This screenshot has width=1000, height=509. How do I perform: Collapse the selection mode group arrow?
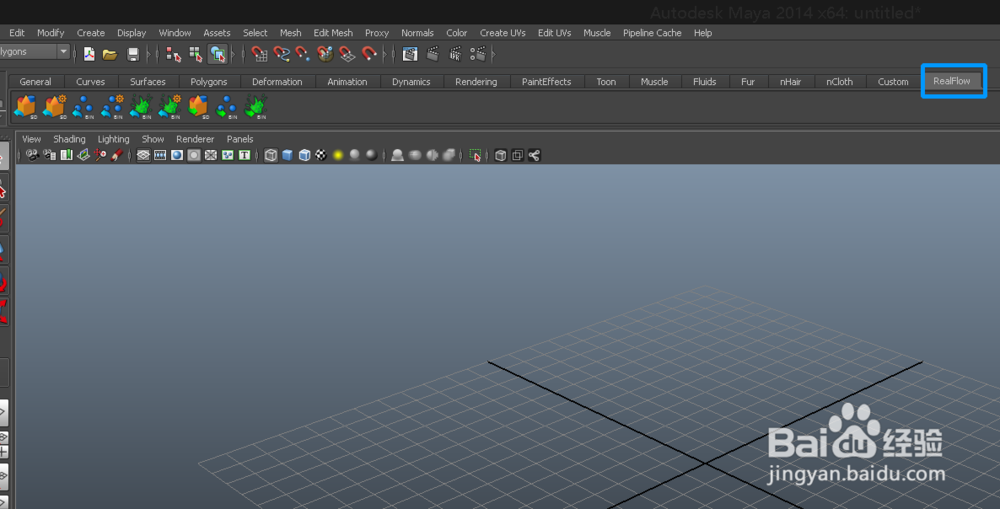tap(233, 54)
